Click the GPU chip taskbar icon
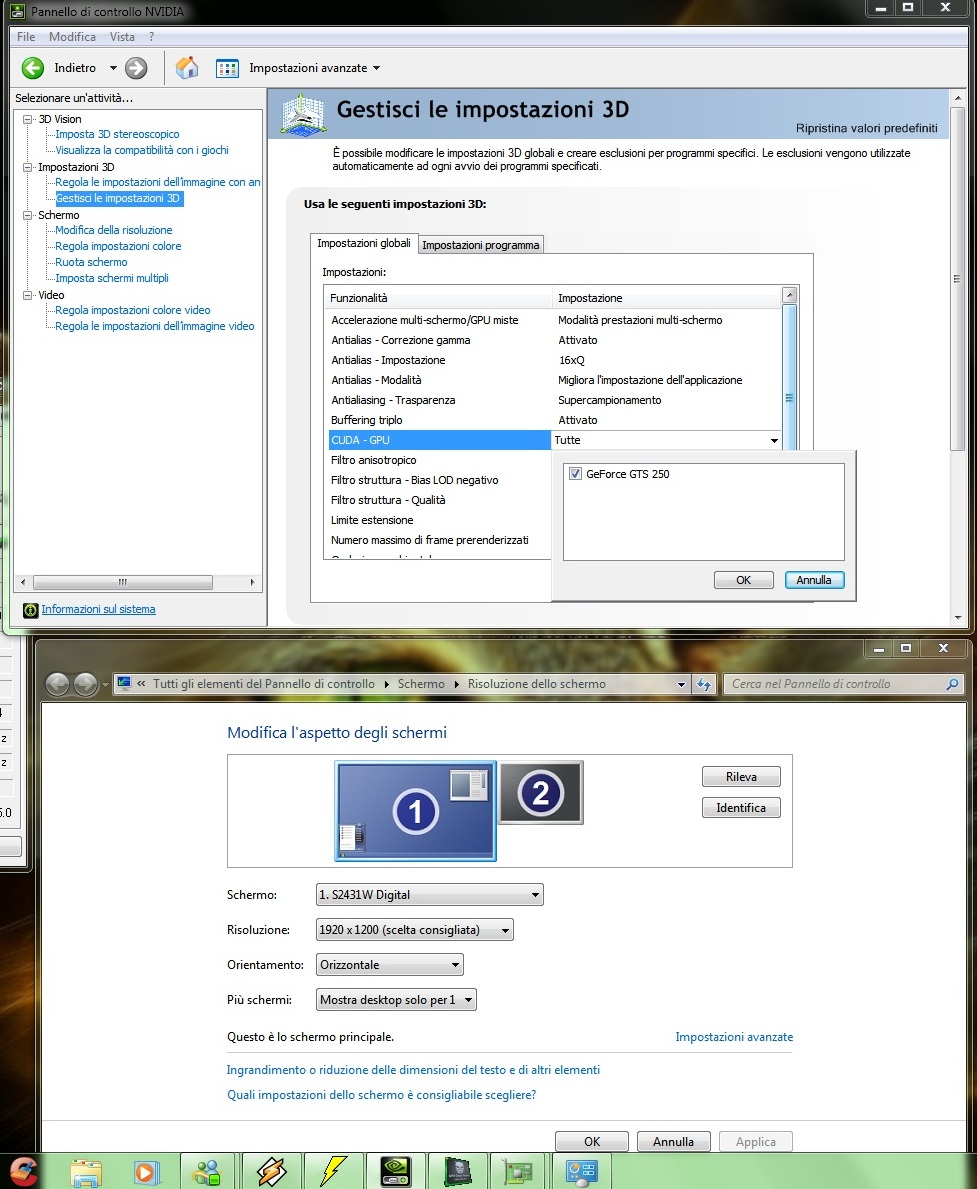The height and width of the screenshot is (1189, 977). [x=457, y=1172]
